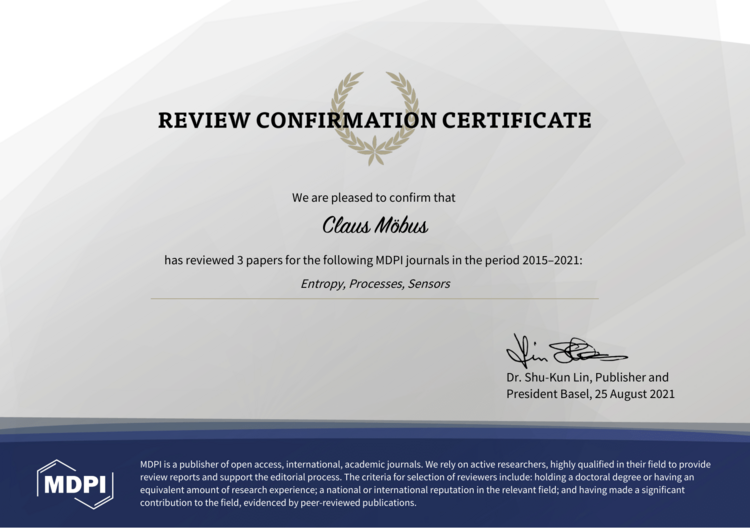Click footer line starting "review reports and support the editorial"
The height and width of the screenshot is (529, 750).
[x=417, y=477]
